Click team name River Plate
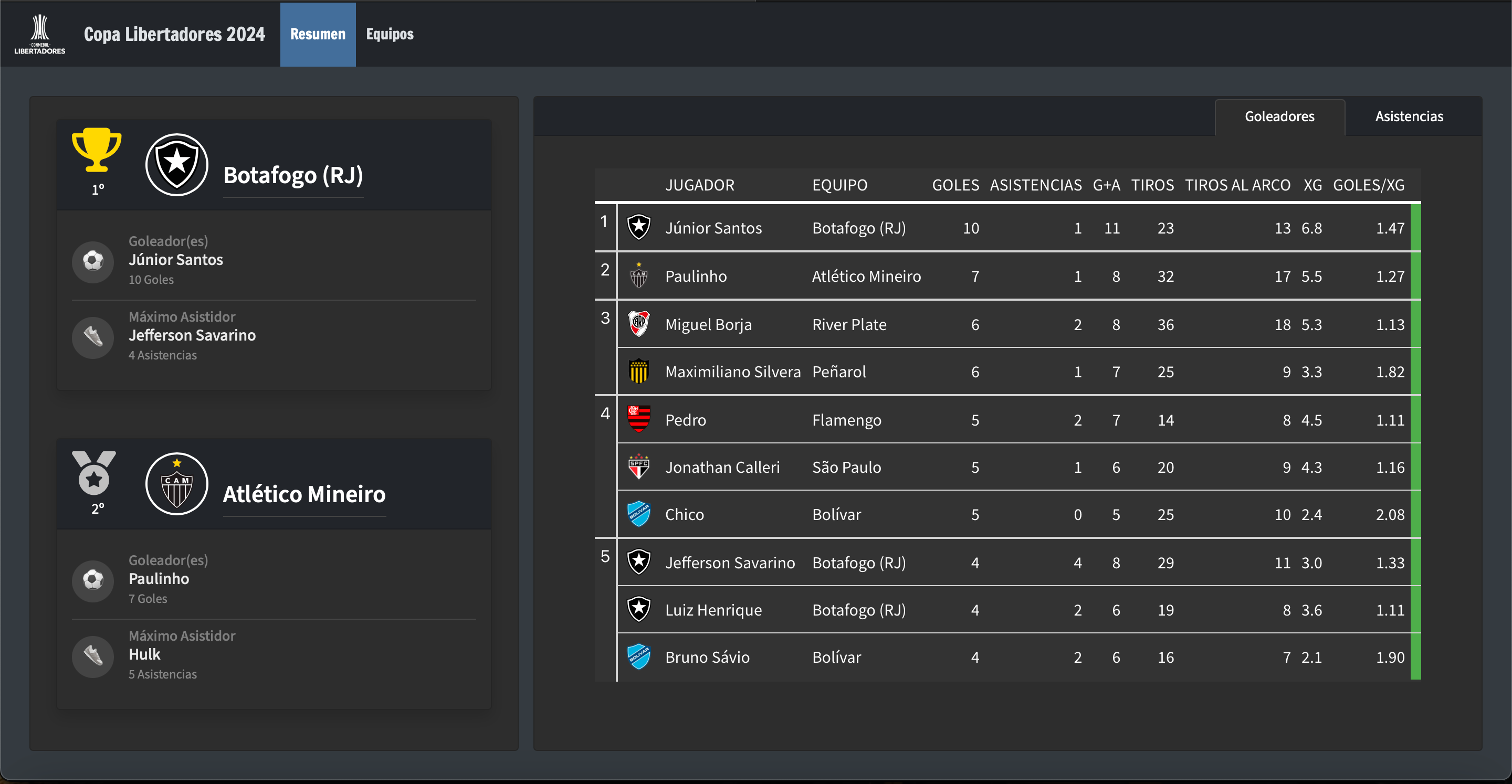The width and height of the screenshot is (1512, 784). click(x=849, y=324)
